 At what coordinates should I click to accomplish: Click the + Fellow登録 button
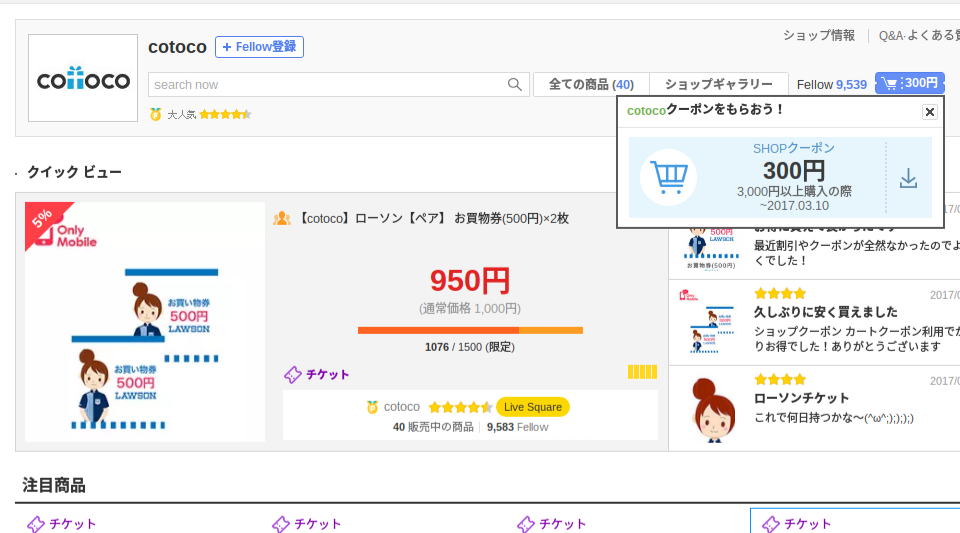coord(259,47)
